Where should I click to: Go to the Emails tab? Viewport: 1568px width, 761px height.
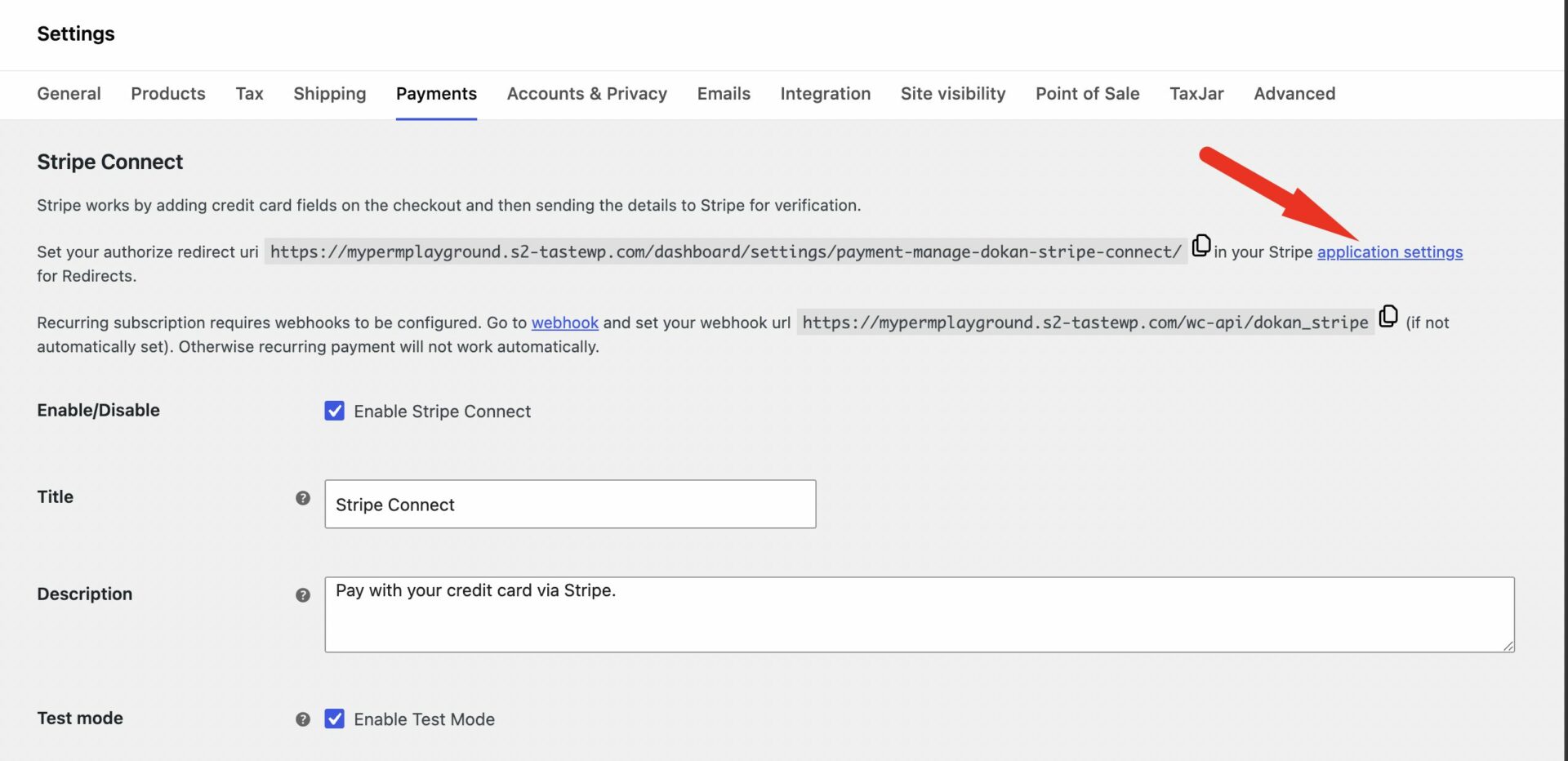point(724,94)
